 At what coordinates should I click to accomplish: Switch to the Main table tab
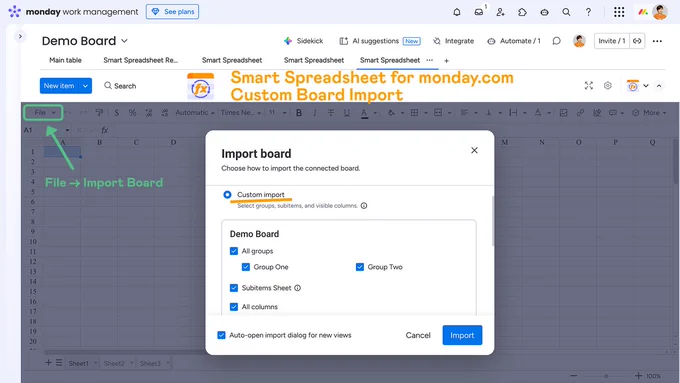[65, 60]
